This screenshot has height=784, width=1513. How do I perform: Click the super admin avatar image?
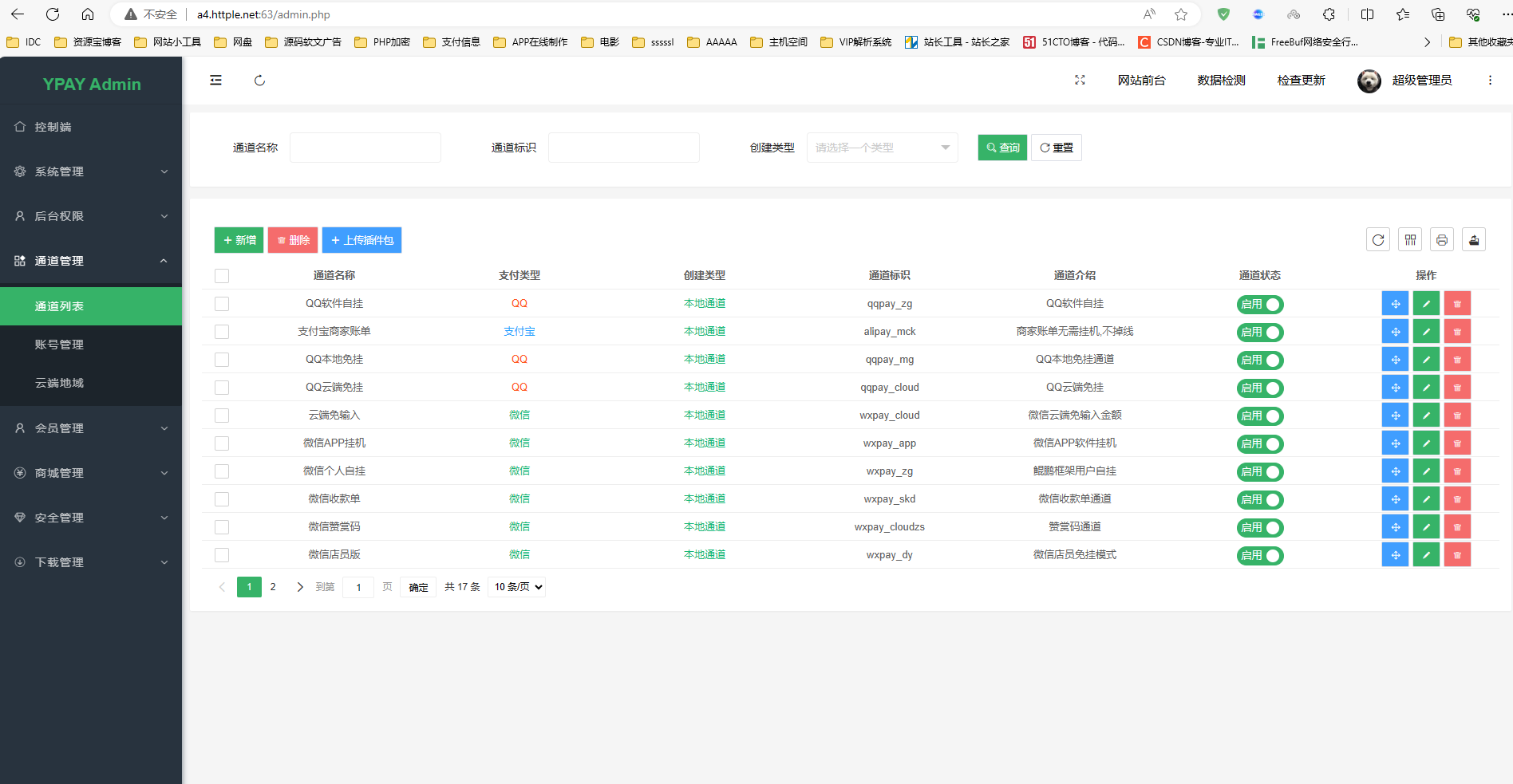(x=1369, y=81)
